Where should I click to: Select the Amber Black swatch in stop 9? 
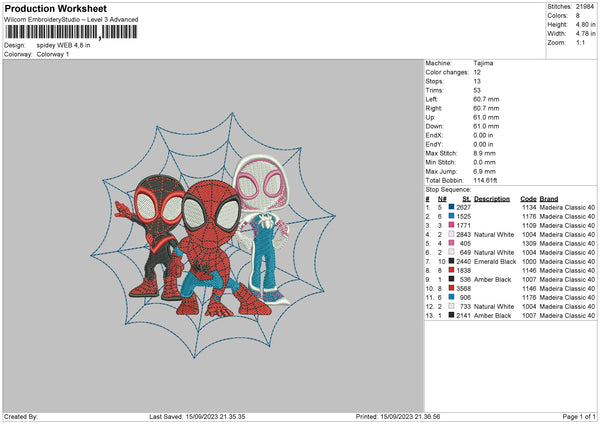point(453,279)
